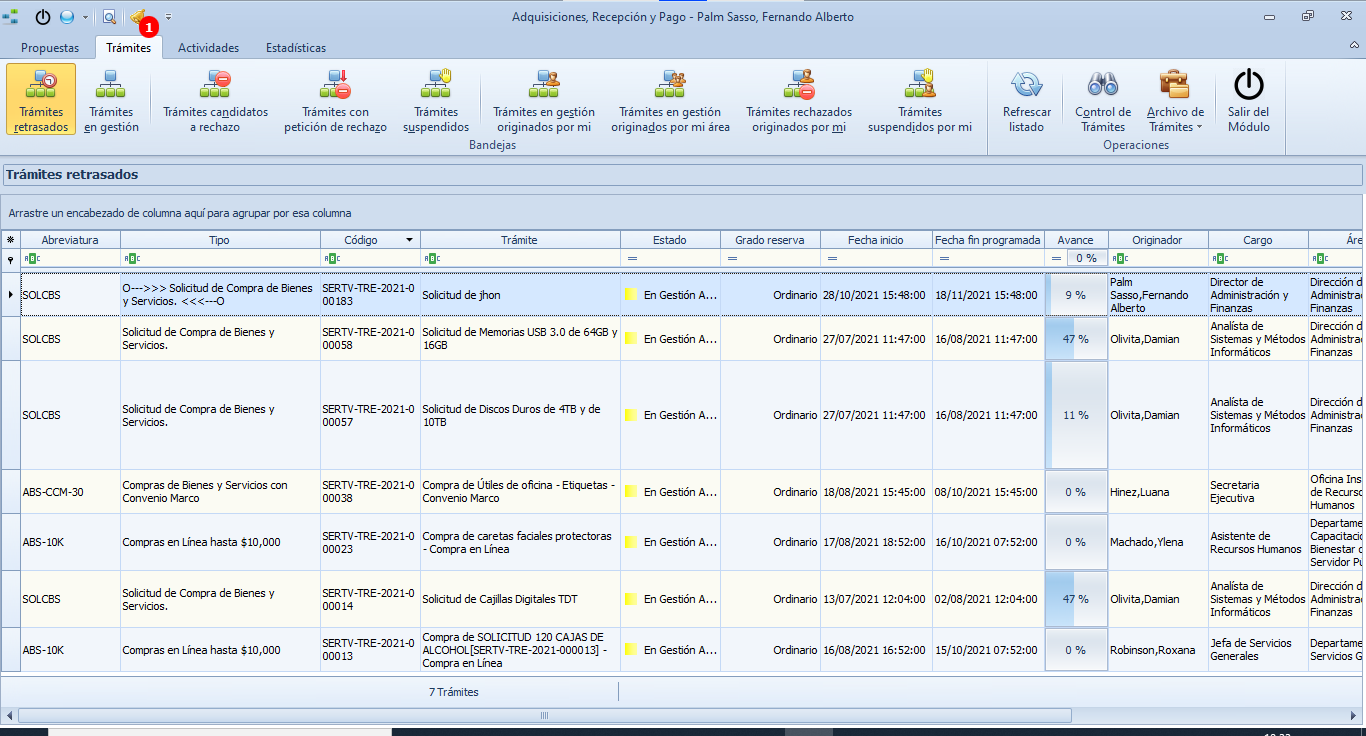Expand the SERTV-TRE-2021-000183 row indicator
Viewport: 1366px width, 736px height.
point(11,295)
